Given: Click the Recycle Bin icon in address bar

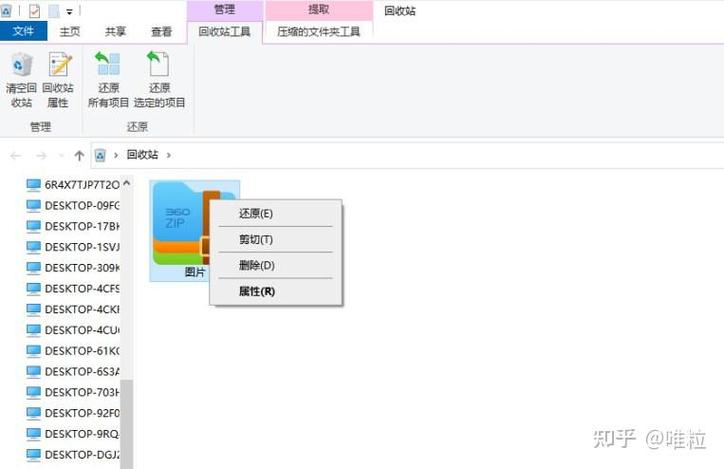Looking at the screenshot, I should point(100,155).
